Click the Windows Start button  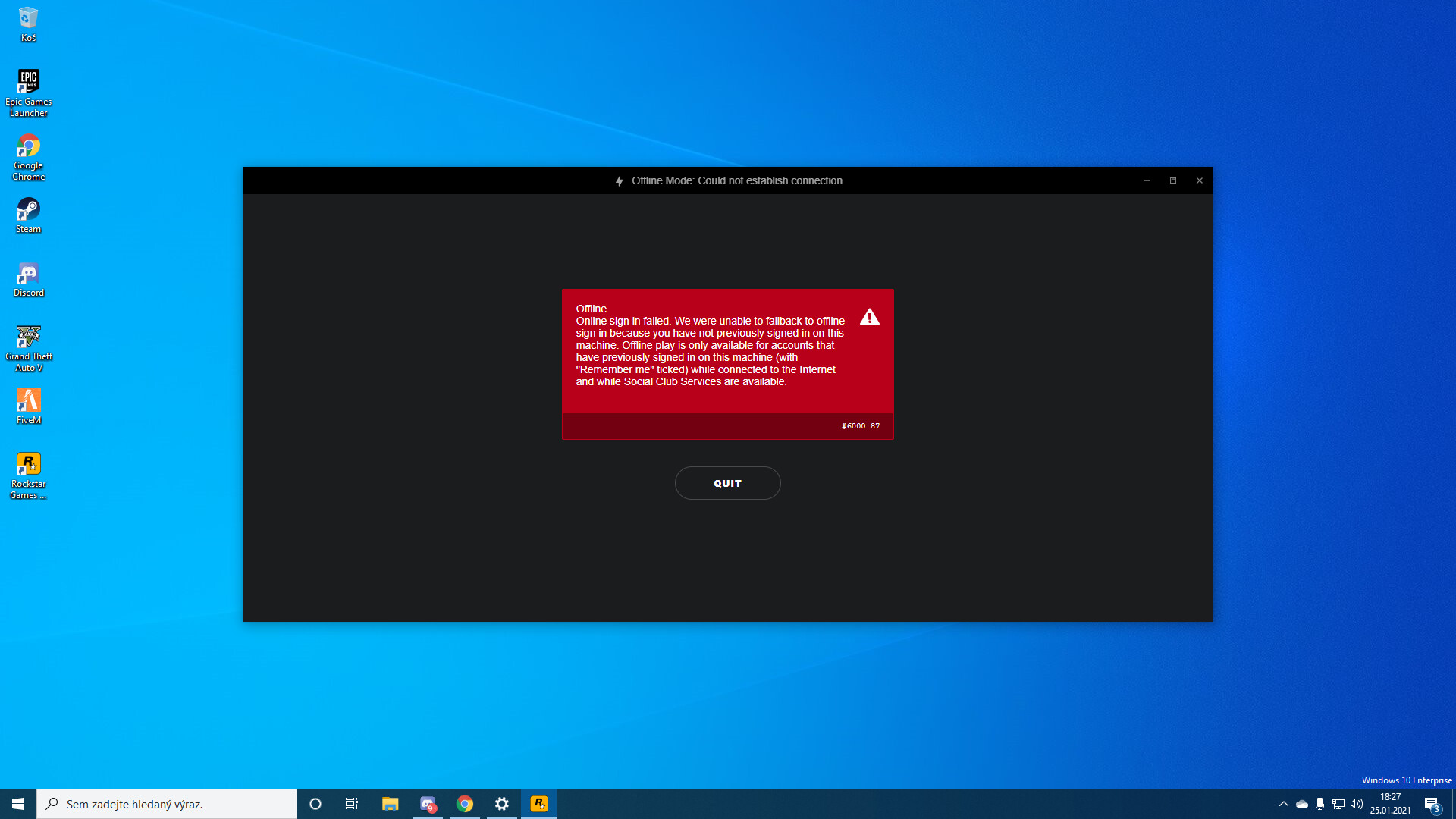(x=18, y=804)
